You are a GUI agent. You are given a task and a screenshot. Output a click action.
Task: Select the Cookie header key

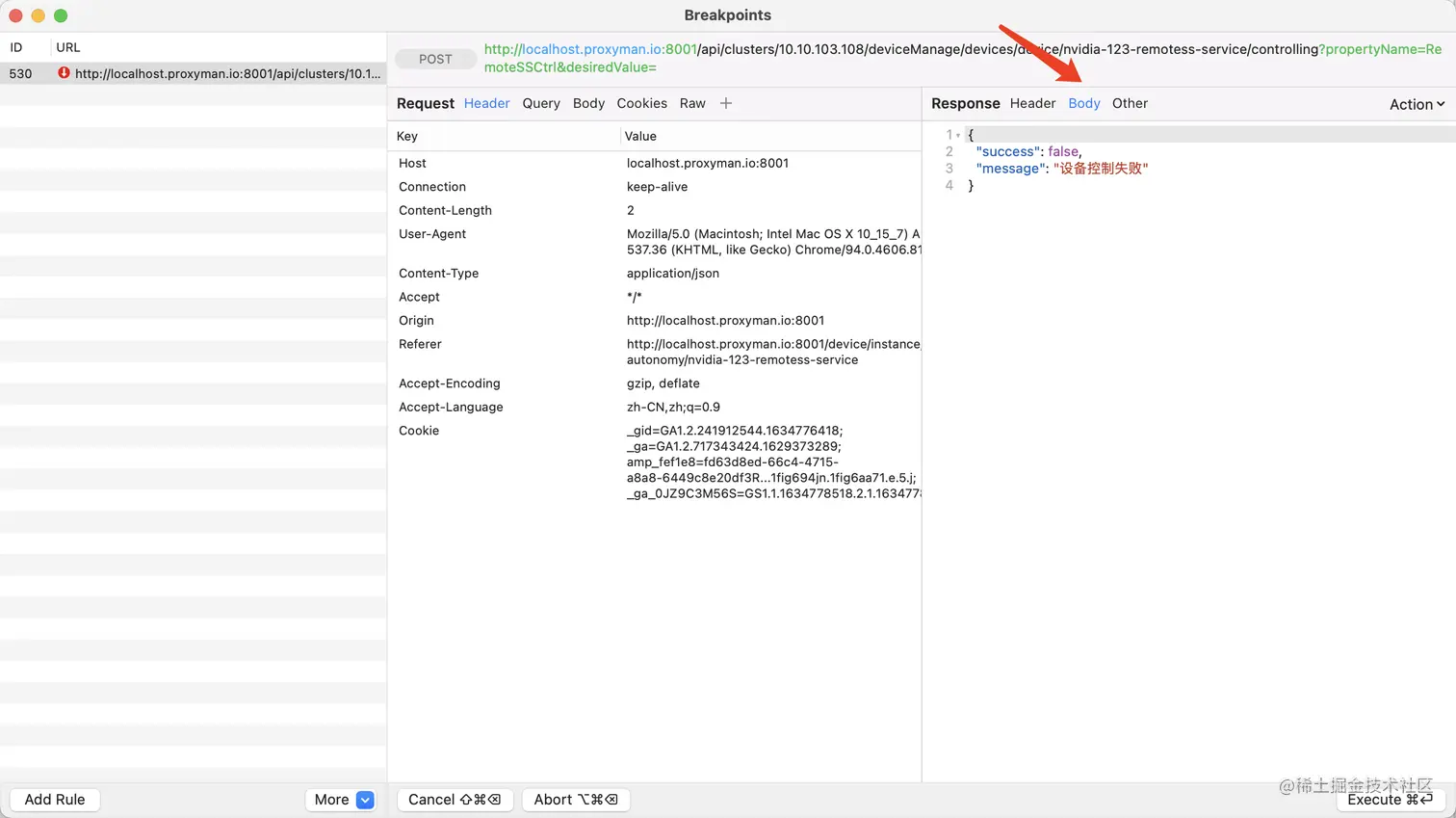coord(419,431)
